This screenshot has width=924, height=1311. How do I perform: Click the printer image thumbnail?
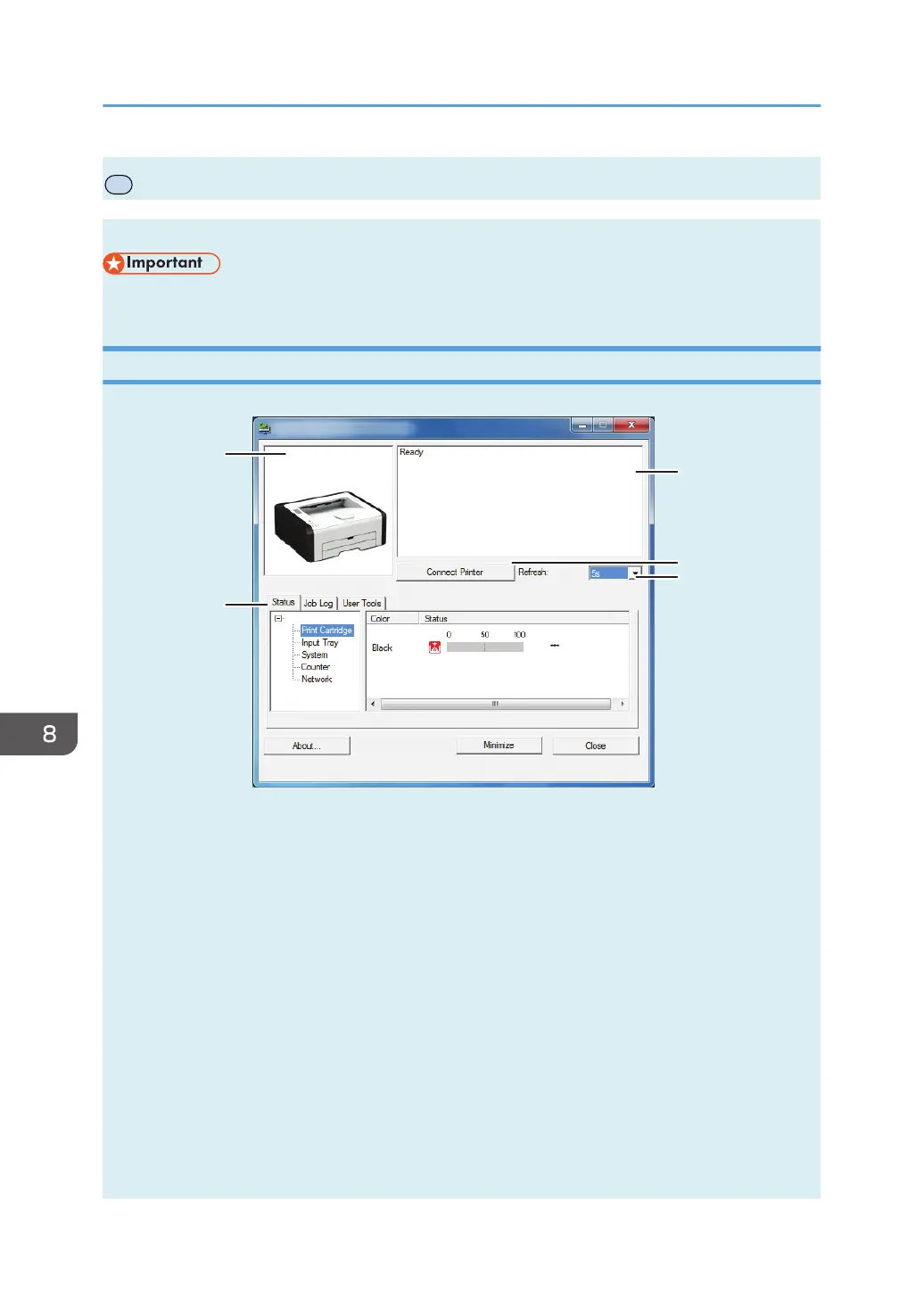point(329,510)
